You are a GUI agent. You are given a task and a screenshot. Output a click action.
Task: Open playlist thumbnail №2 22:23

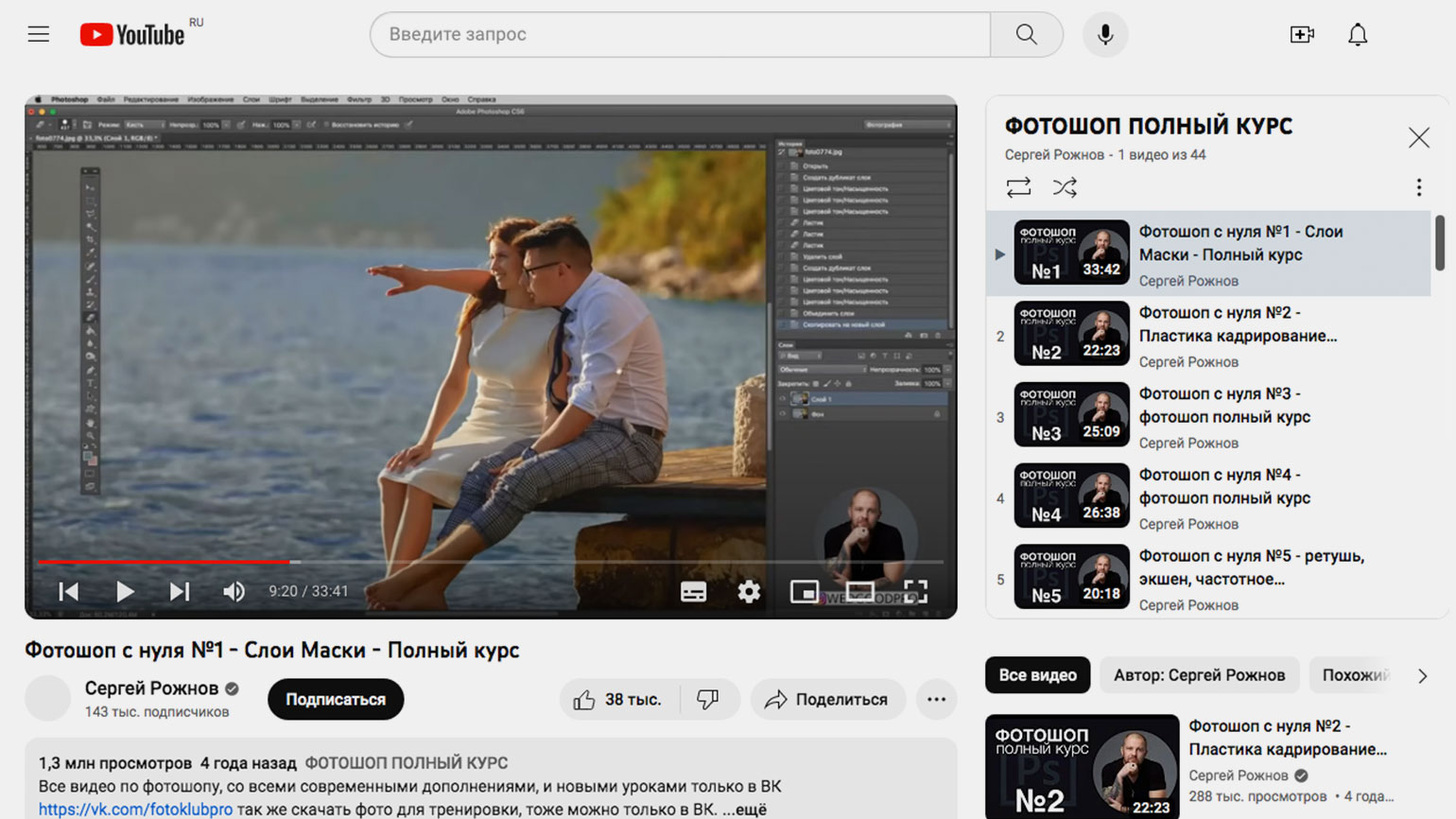tap(1071, 334)
